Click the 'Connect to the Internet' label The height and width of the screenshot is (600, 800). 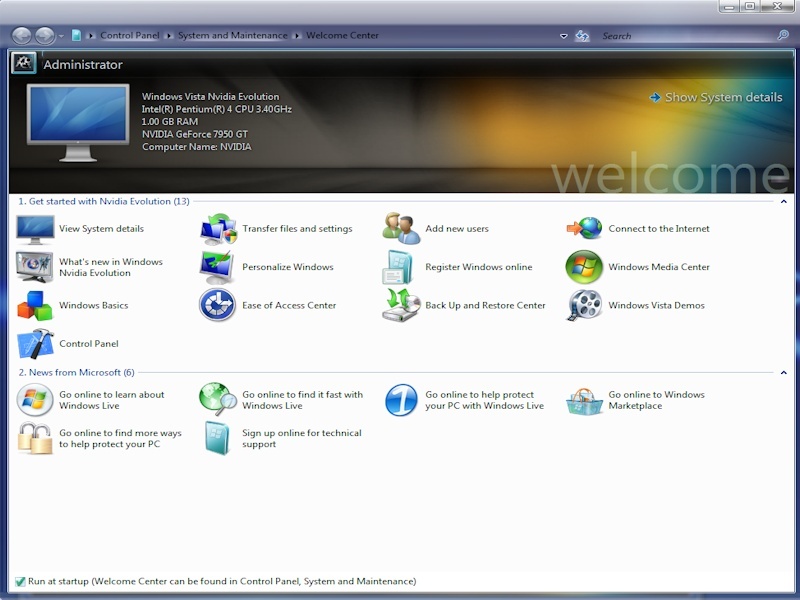(x=659, y=229)
